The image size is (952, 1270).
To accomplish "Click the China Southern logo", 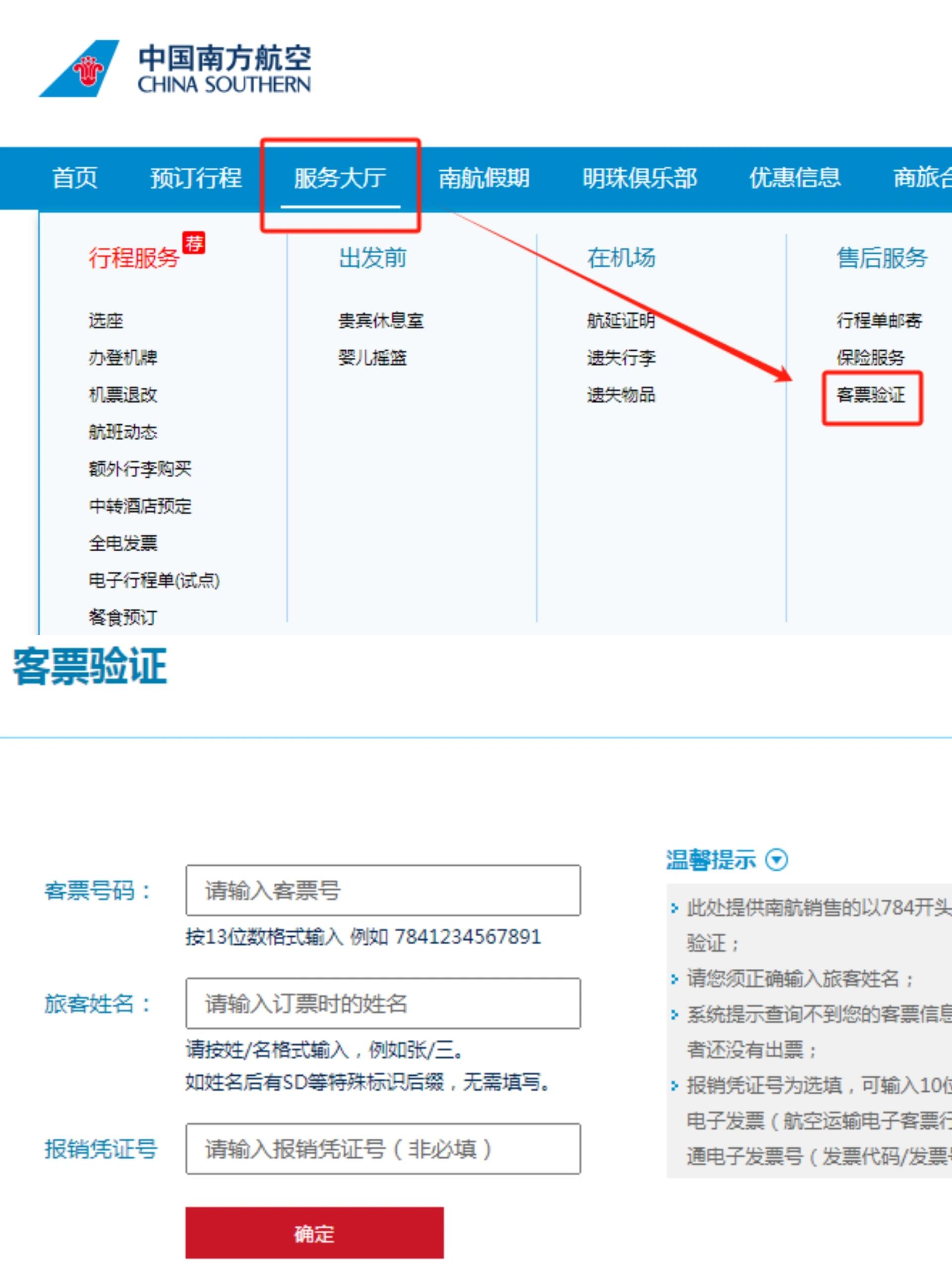I will (175, 68).
